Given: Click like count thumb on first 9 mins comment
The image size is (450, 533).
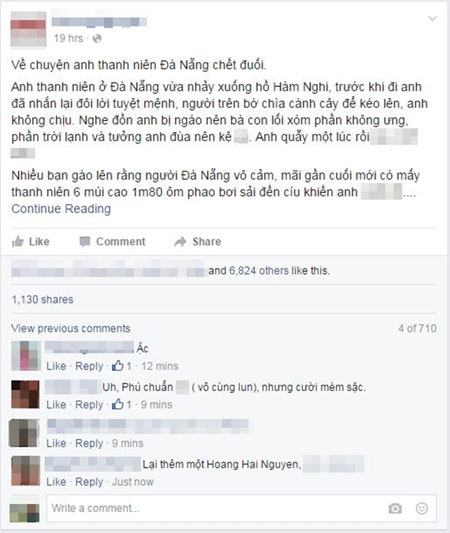Looking at the screenshot, I should pos(118,405).
